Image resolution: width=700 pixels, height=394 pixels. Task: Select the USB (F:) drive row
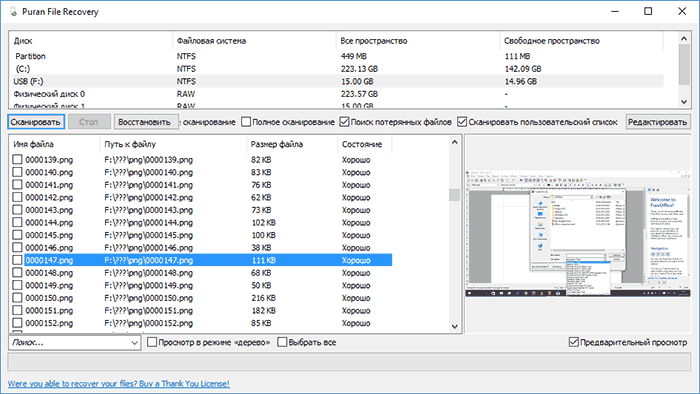coord(337,81)
